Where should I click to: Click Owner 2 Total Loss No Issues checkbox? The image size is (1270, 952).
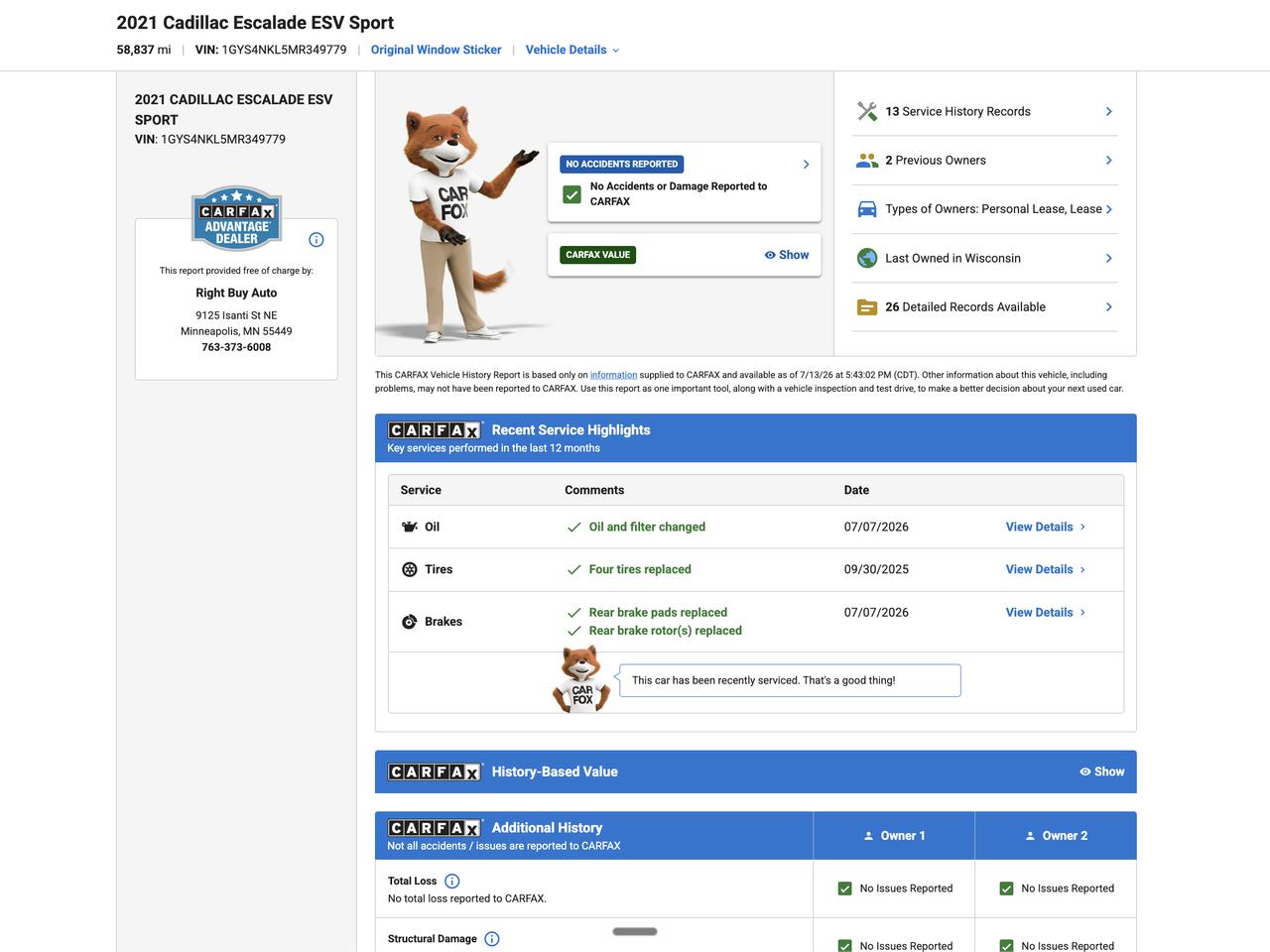pyautogui.click(x=1007, y=889)
